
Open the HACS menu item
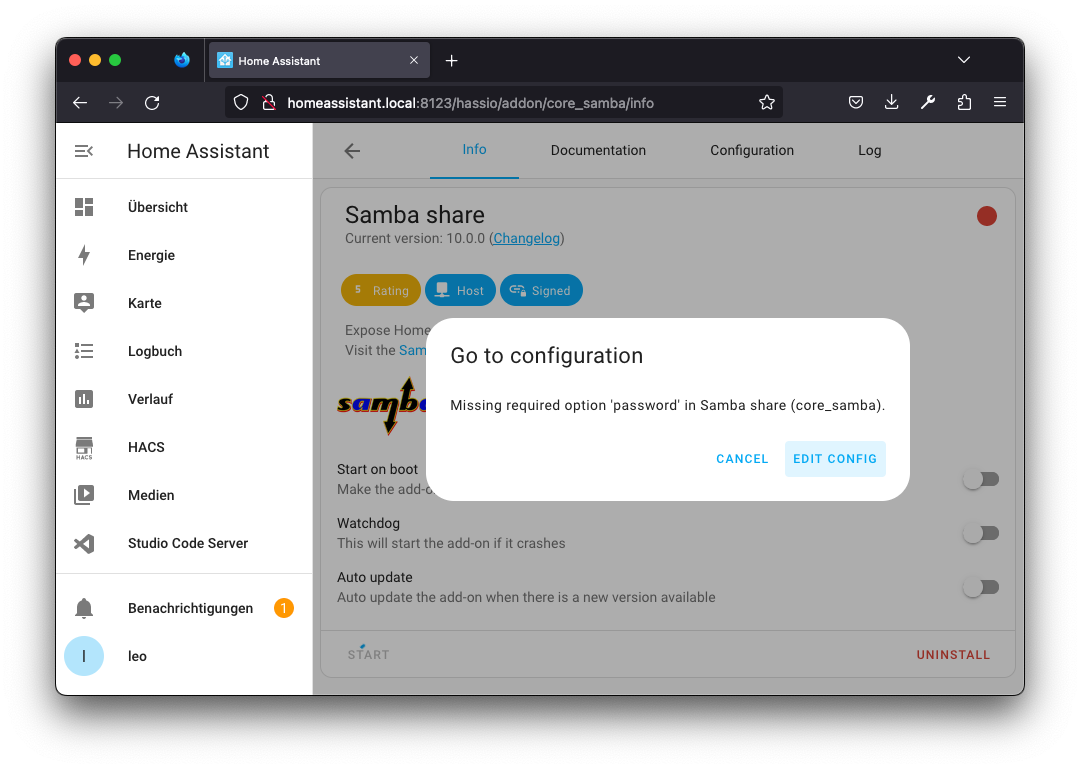tap(184, 447)
